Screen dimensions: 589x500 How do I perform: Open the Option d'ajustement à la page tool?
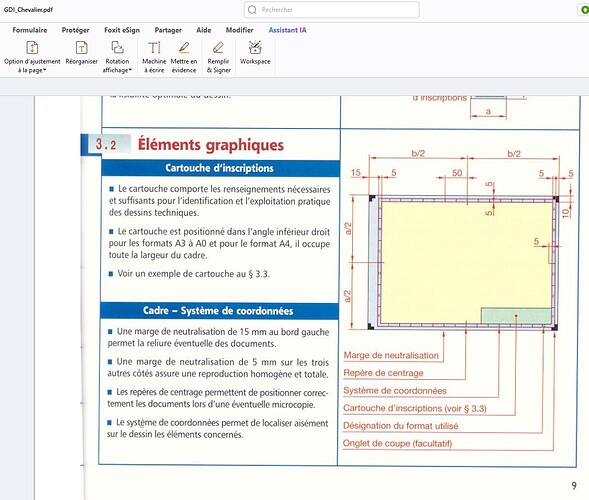tap(32, 56)
